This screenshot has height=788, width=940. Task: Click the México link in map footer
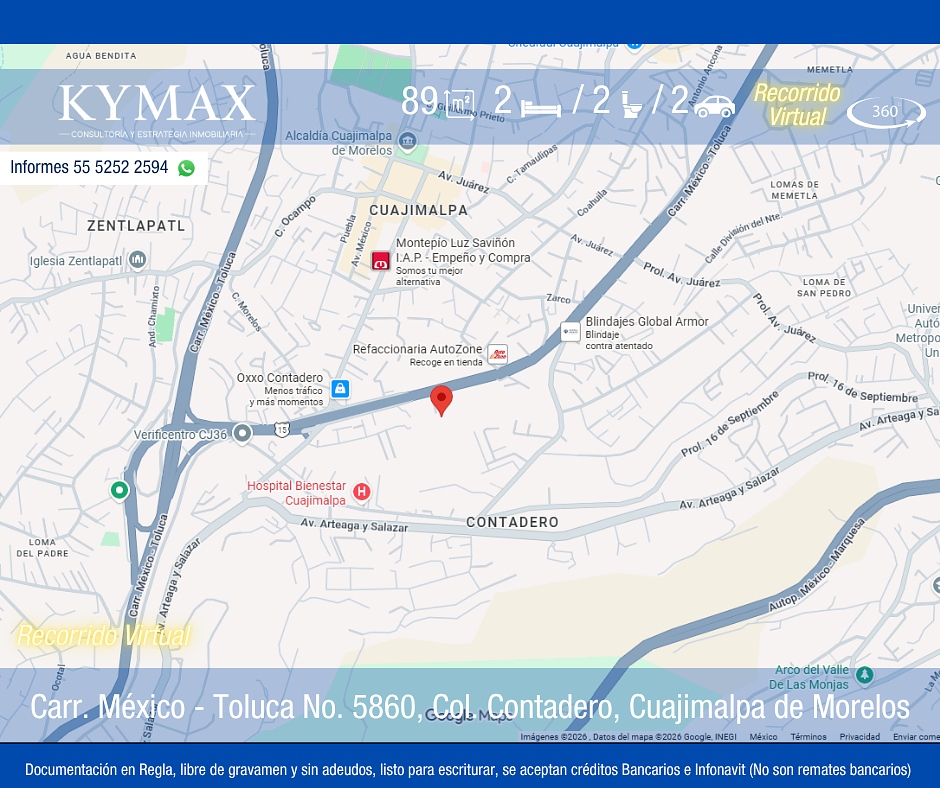763,736
